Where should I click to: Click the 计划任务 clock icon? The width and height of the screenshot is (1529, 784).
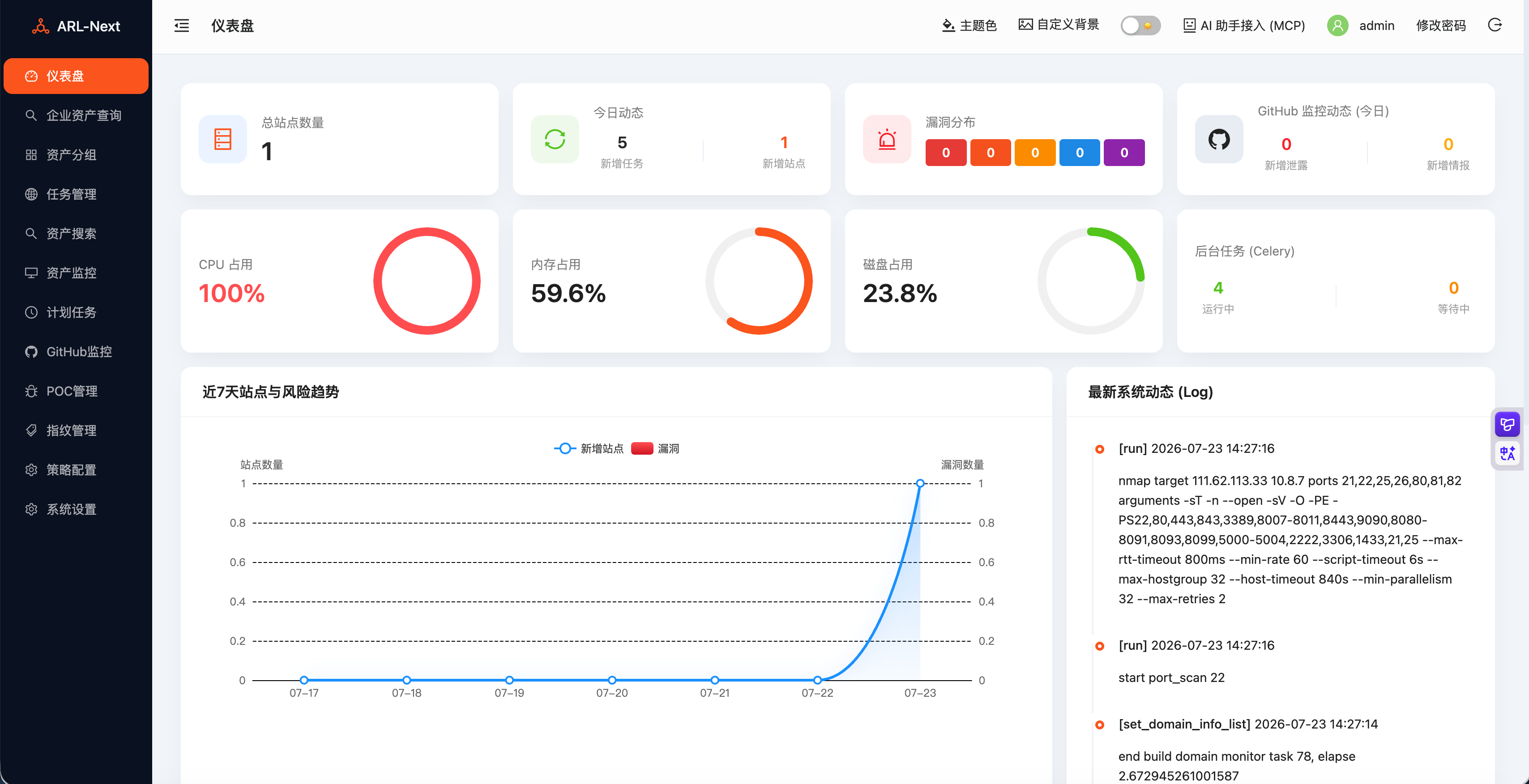click(x=31, y=312)
